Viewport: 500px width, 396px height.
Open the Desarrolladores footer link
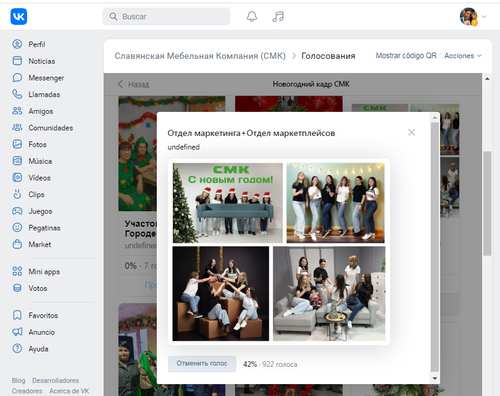coord(56,380)
